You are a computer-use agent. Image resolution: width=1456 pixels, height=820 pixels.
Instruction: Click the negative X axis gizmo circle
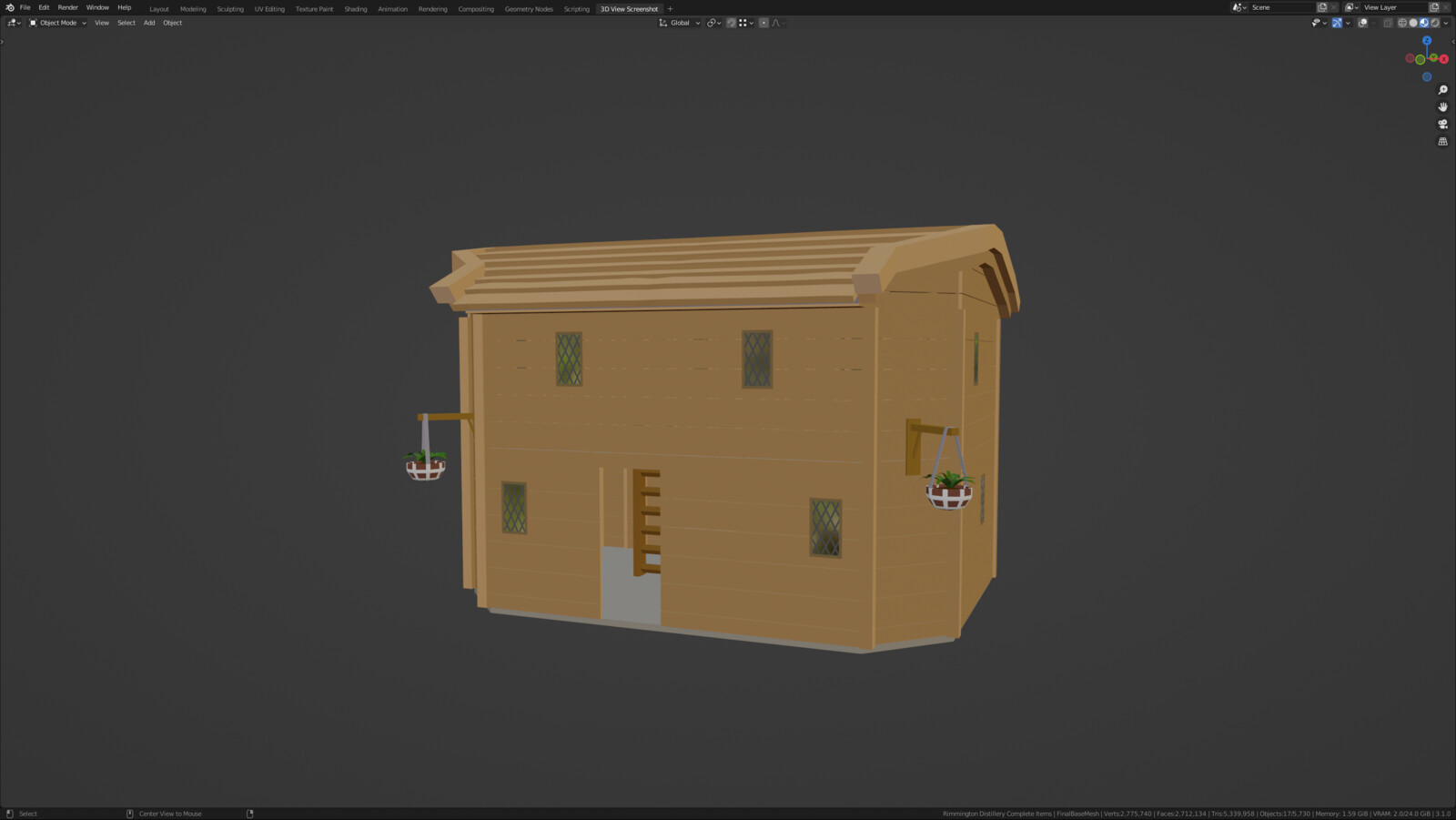coord(1410,58)
